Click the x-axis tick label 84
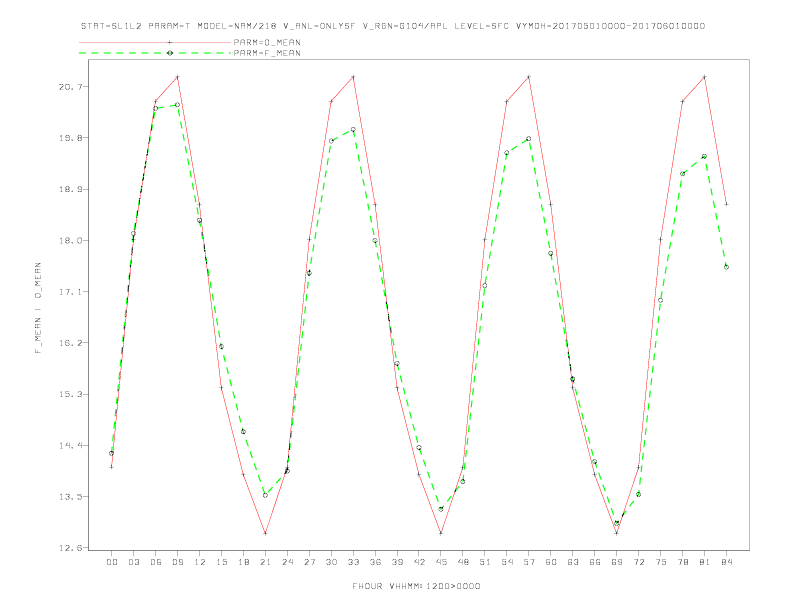Image resolution: width=792 pixels, height=612 pixels. 727,562
